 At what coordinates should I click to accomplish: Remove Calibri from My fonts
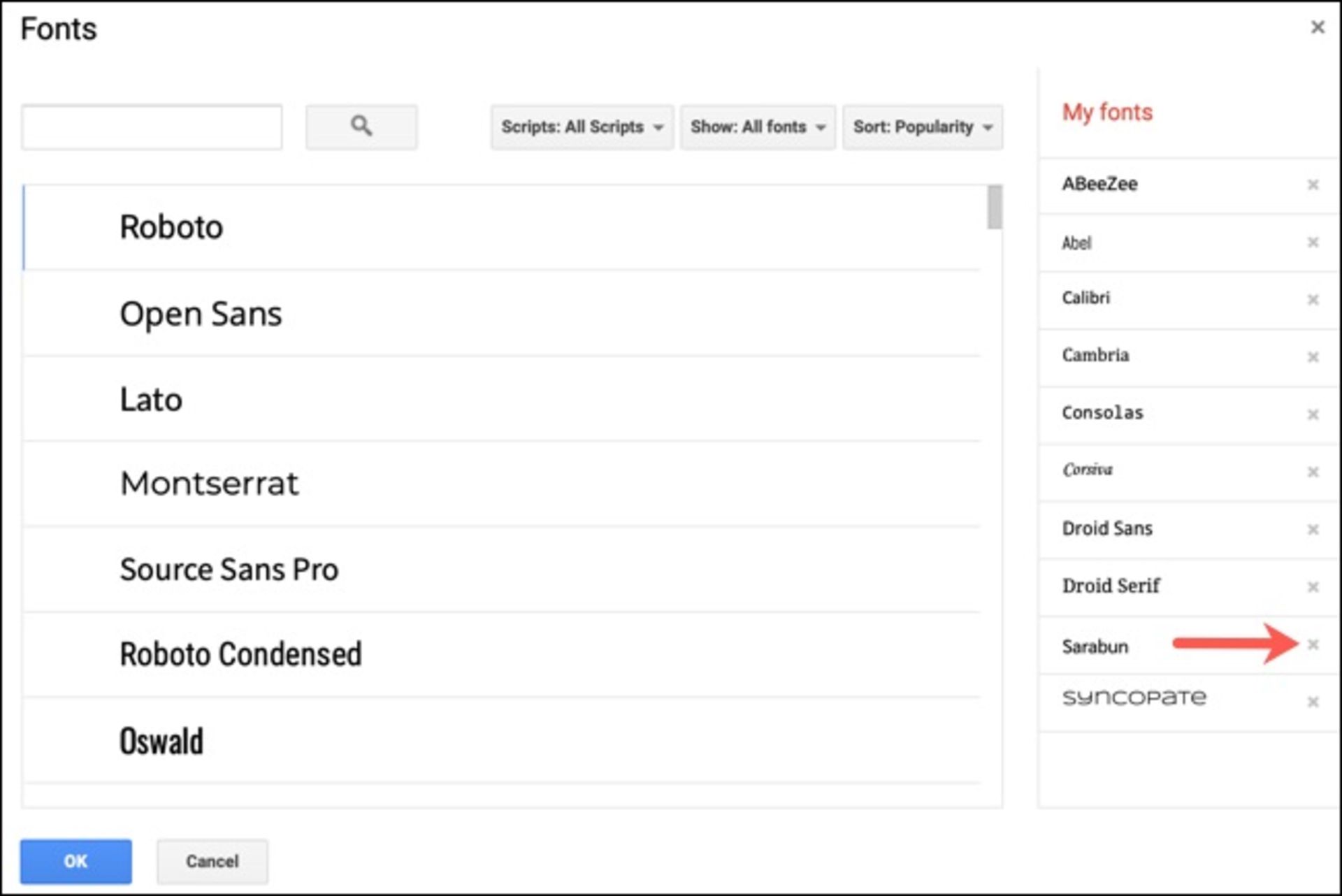click(1313, 300)
